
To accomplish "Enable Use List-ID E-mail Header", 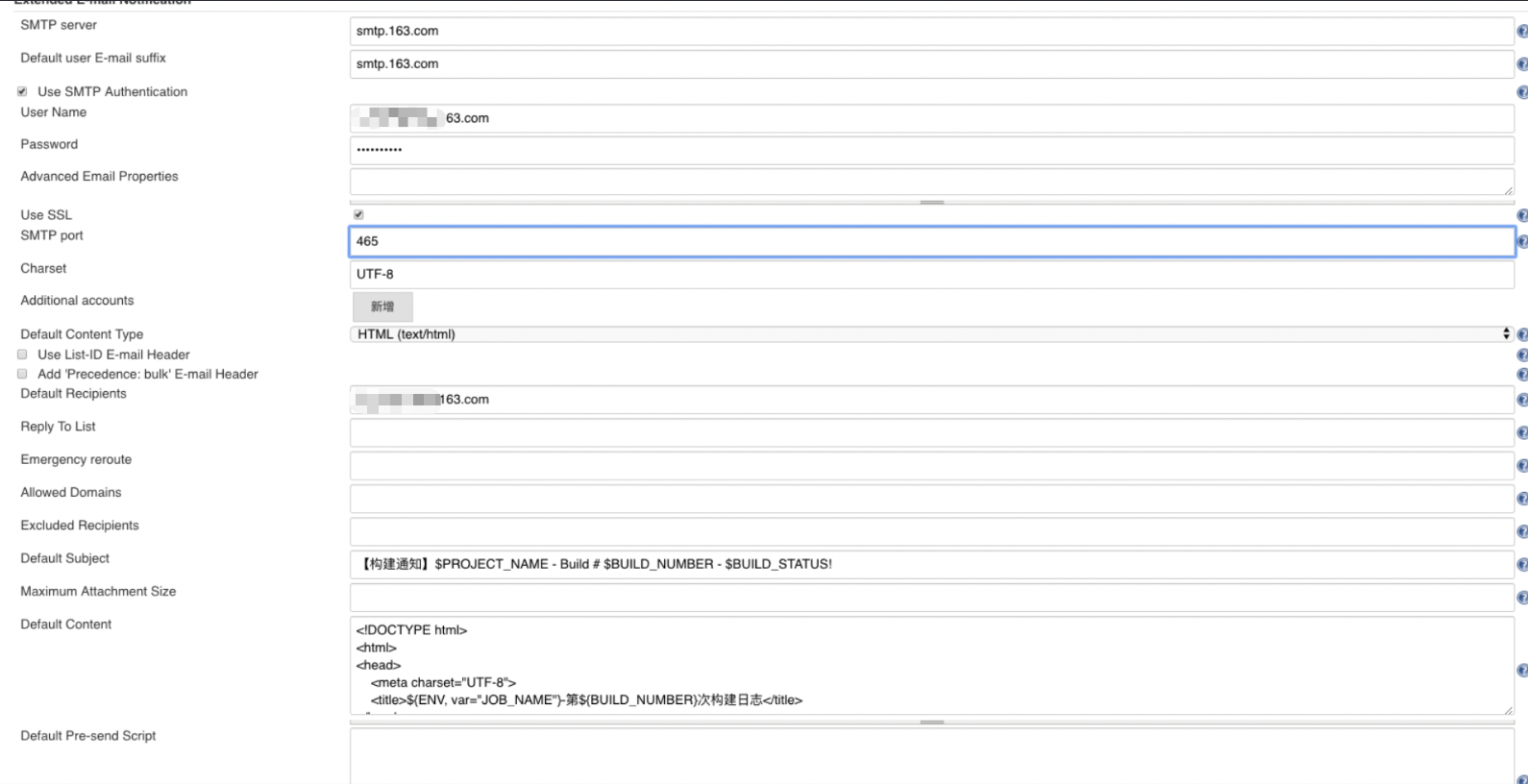I will [x=22, y=355].
